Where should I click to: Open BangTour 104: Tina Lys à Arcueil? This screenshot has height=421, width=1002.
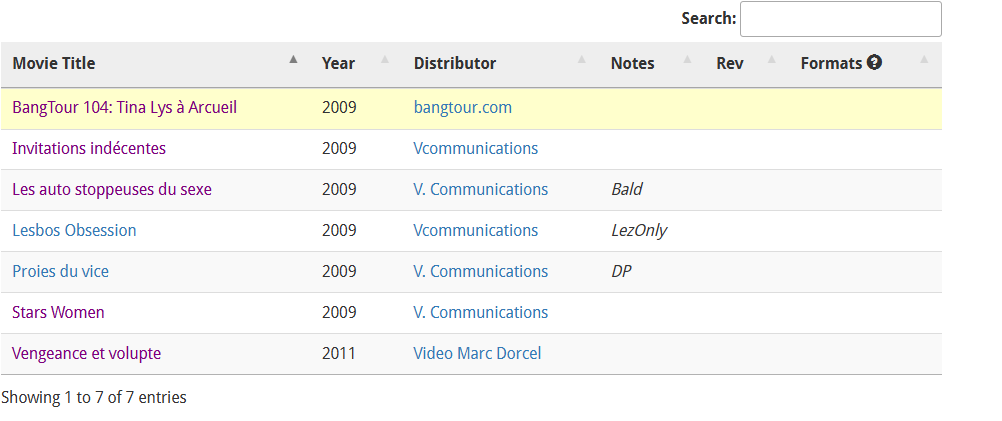(x=124, y=107)
